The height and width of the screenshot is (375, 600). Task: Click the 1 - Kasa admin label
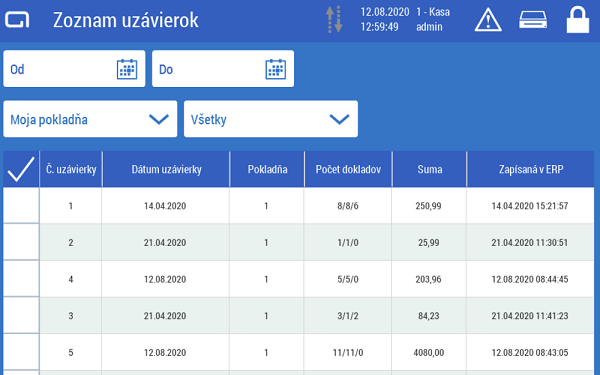[x=433, y=20]
